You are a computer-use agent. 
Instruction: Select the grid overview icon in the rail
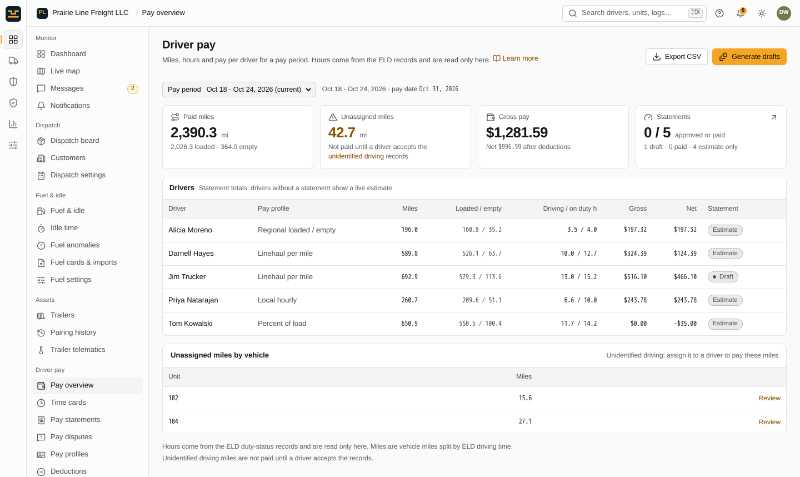point(13,39)
